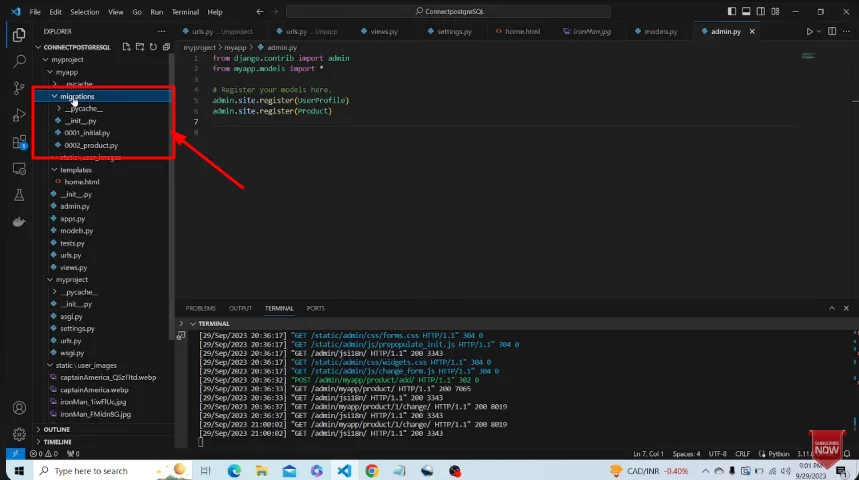Expand the OUTLINE section
The image size is (859, 480).
coord(38,430)
